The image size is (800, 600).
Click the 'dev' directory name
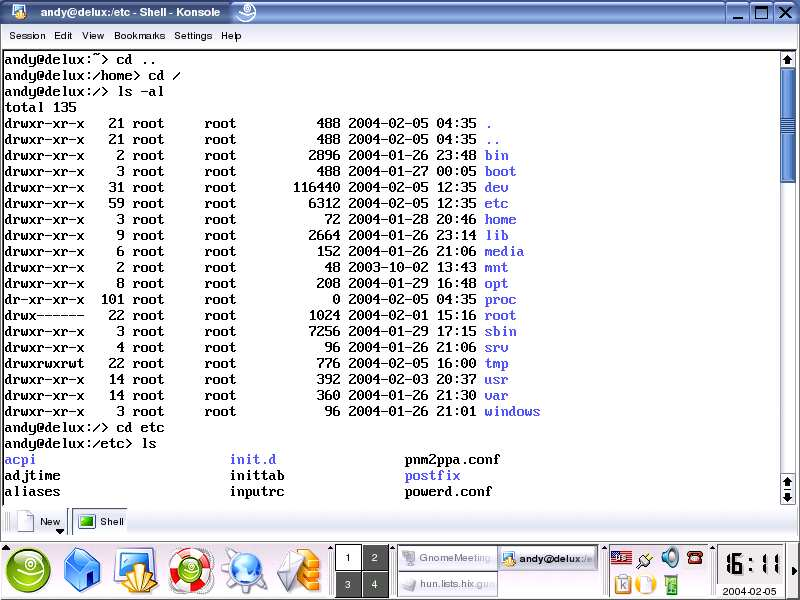click(x=496, y=188)
